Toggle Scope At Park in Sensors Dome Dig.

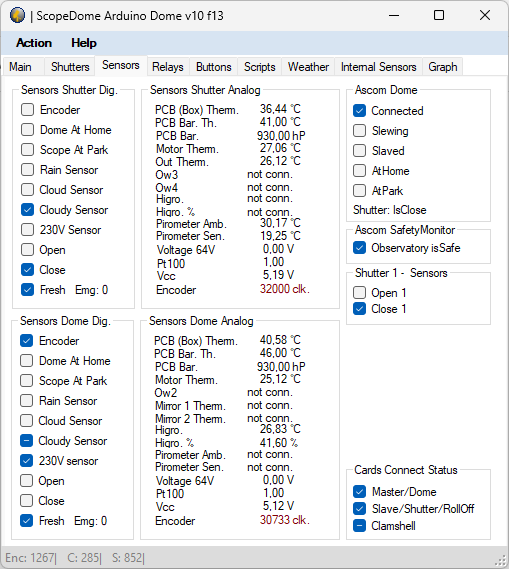coord(26,381)
